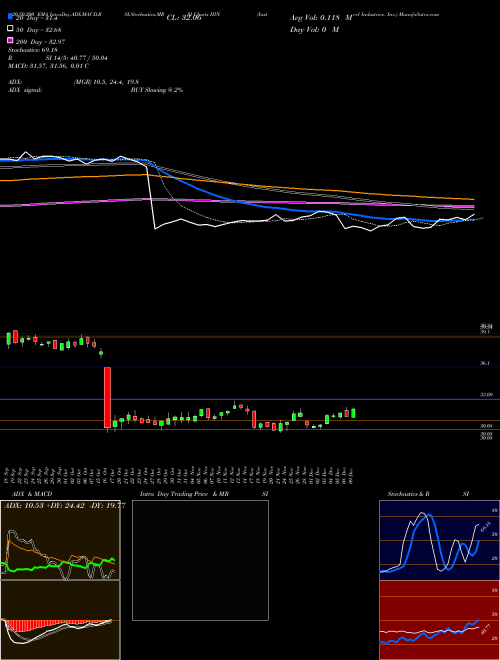This screenshot has height=660, width=500.
Task: Click the 'Avg Vol: 0.118 M' label
Action: (x=321, y=18)
